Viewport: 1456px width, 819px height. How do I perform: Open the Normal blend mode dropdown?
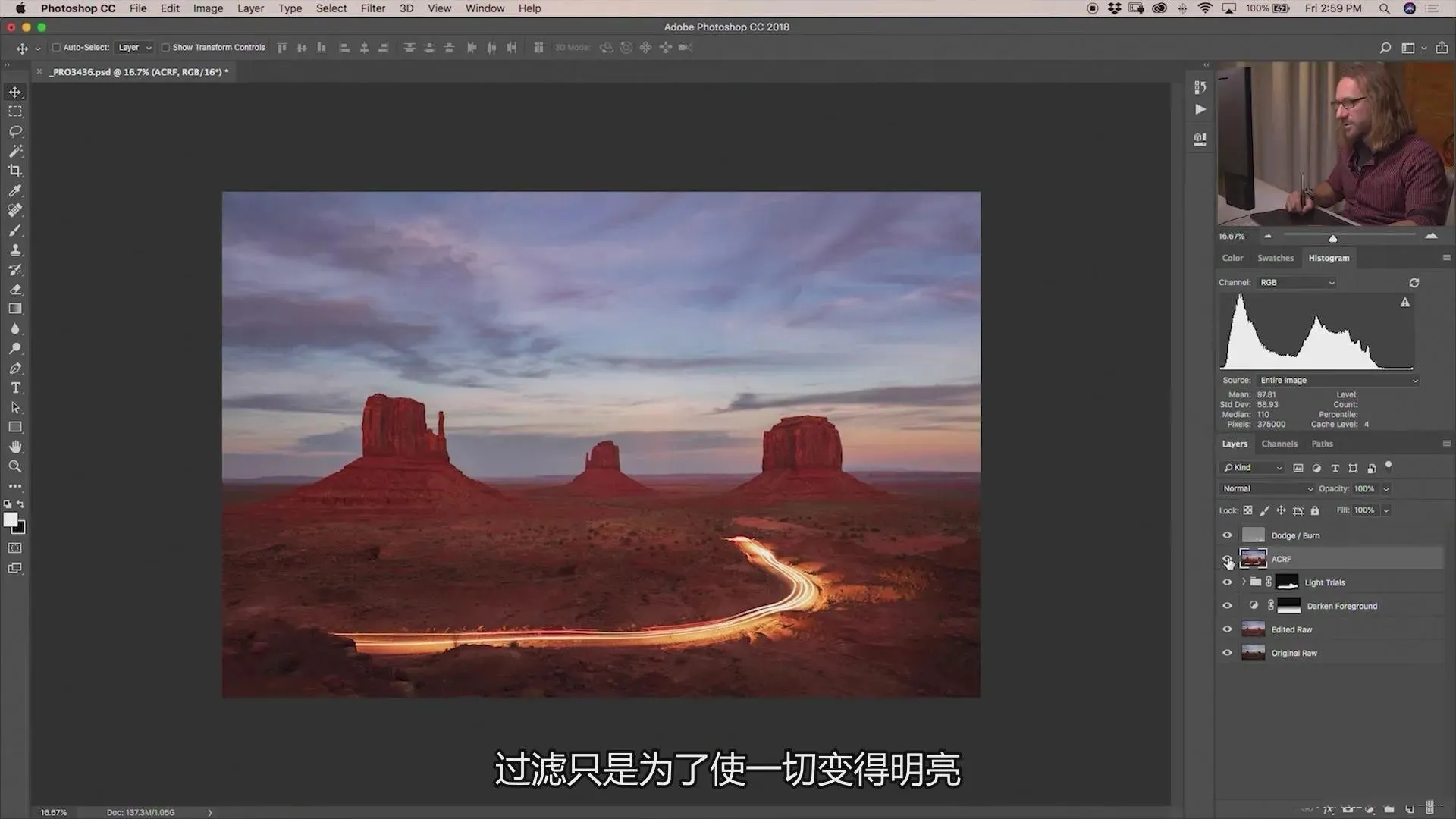(x=1266, y=489)
